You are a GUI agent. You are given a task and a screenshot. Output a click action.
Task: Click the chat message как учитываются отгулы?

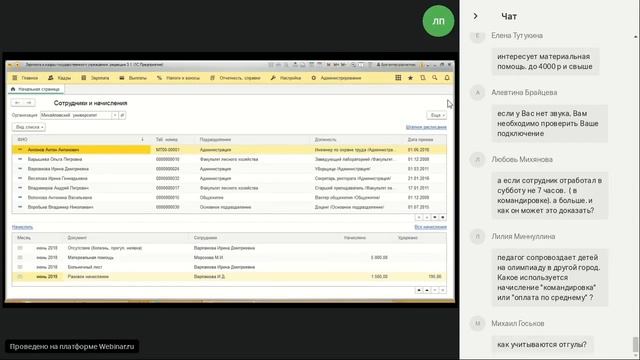542,344
